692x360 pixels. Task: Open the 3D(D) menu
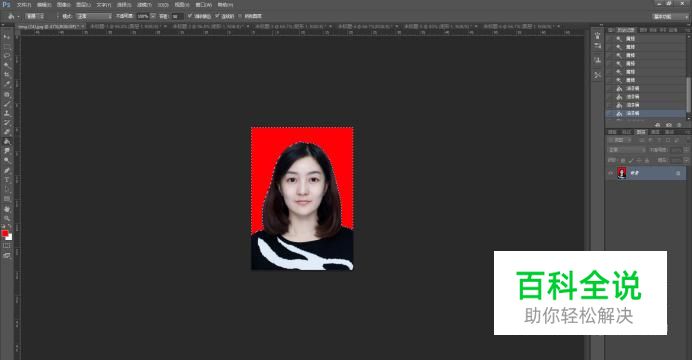click(x=163, y=5)
